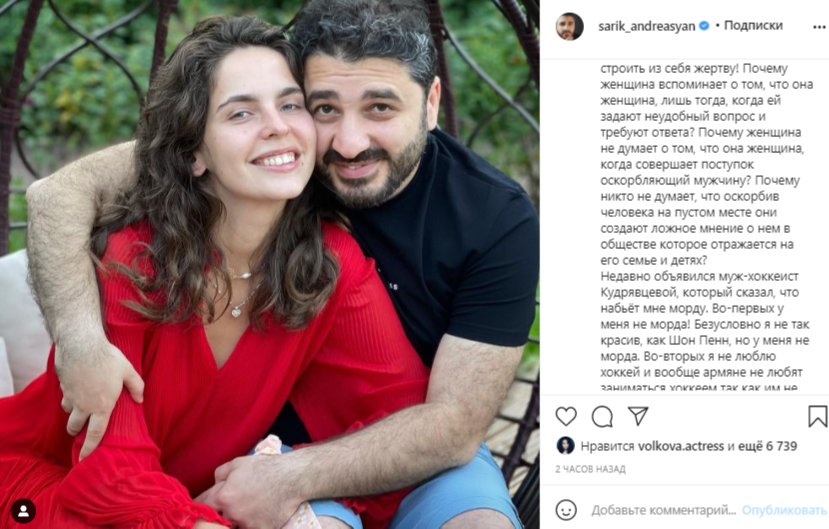Like the post with the heart icon
The width and height of the screenshot is (829, 529).
click(x=566, y=416)
